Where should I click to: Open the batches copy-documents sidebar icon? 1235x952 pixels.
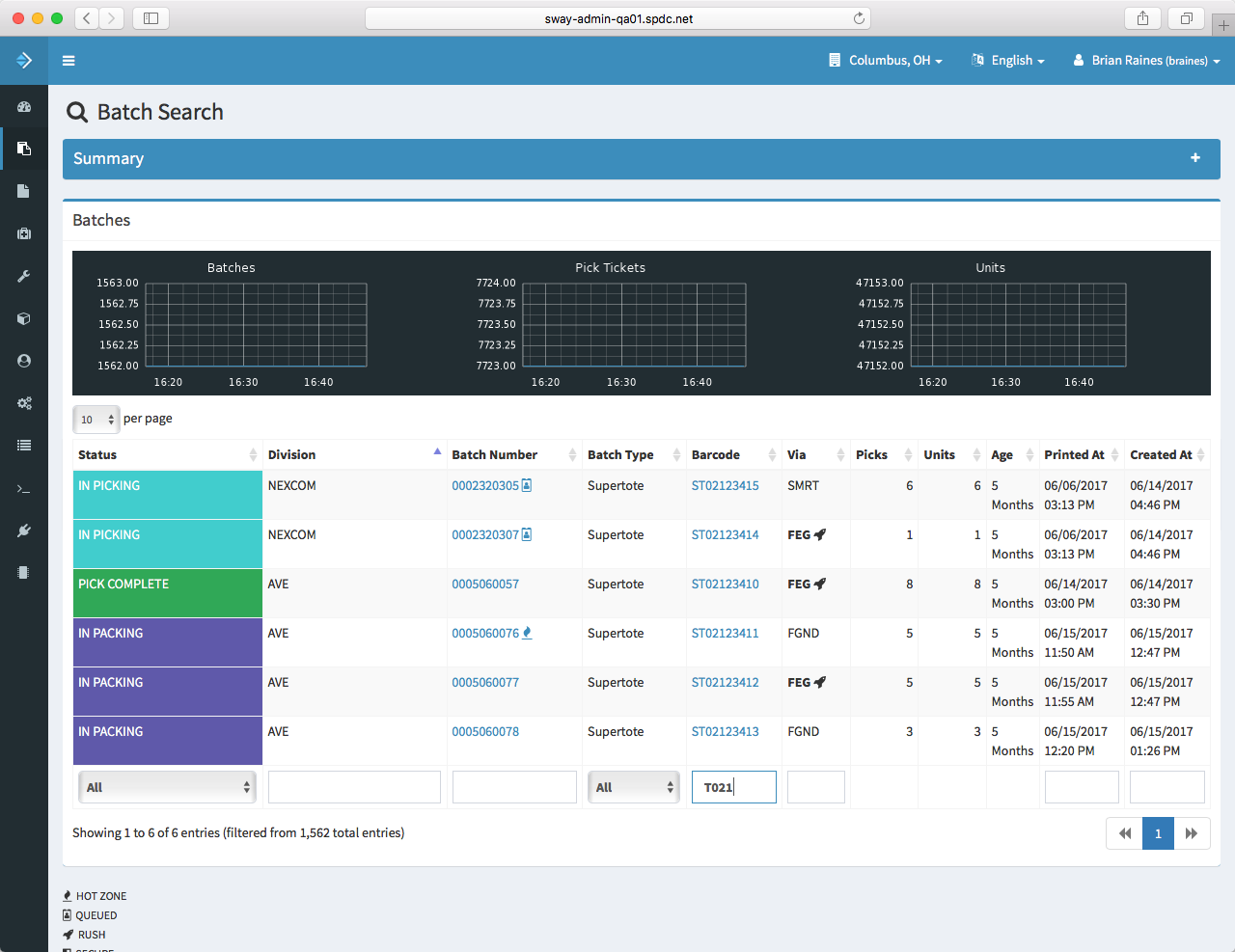(x=24, y=149)
